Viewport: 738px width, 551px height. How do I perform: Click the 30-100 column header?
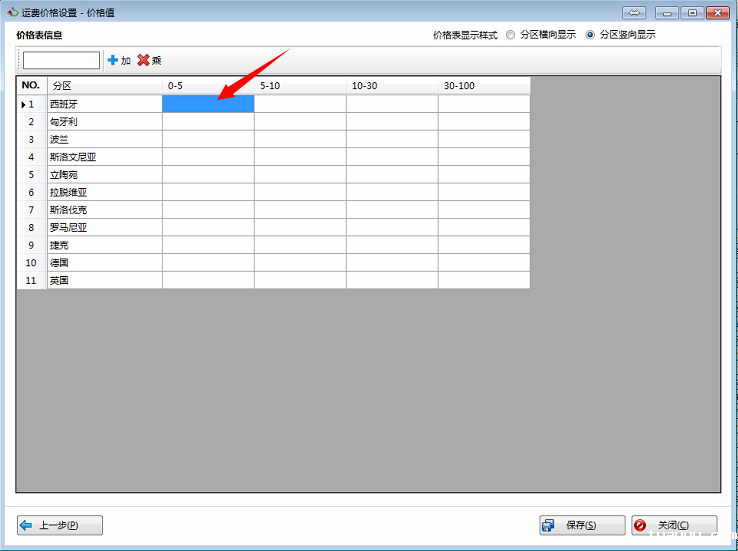484,86
